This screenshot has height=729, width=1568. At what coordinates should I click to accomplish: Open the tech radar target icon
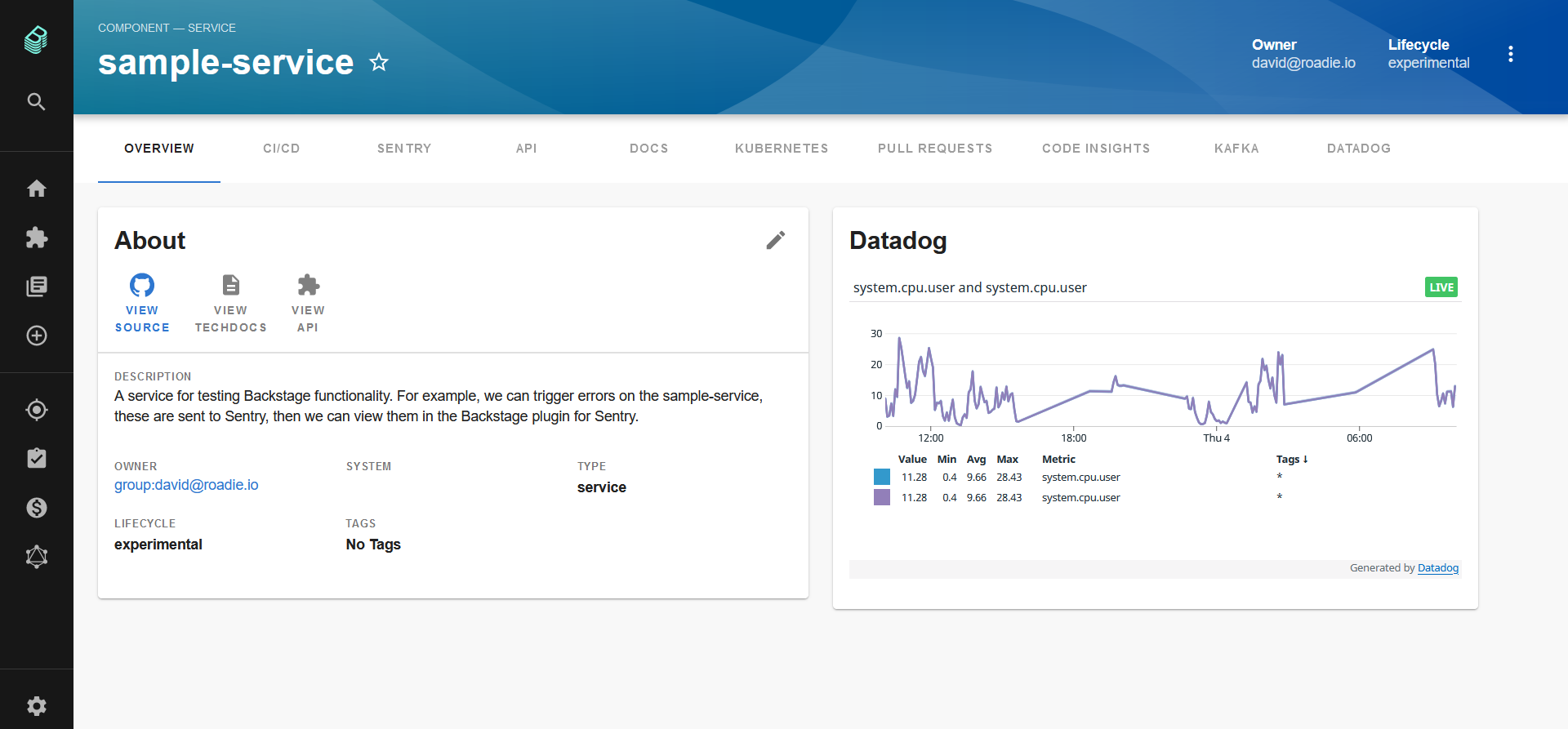point(36,410)
